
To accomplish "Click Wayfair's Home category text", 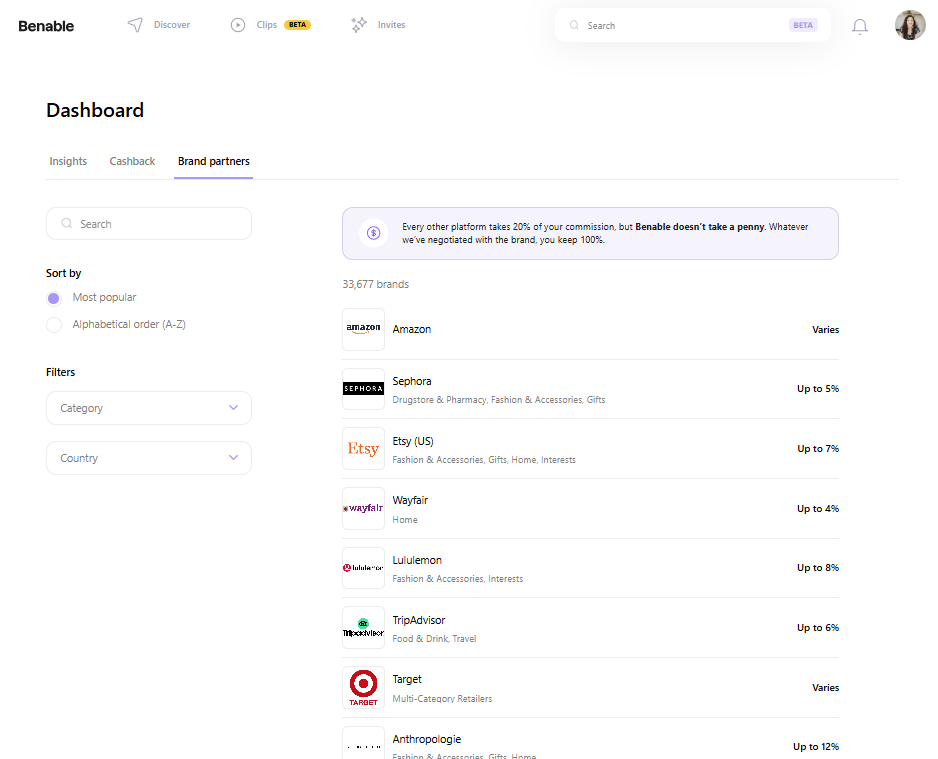I will [405, 520].
